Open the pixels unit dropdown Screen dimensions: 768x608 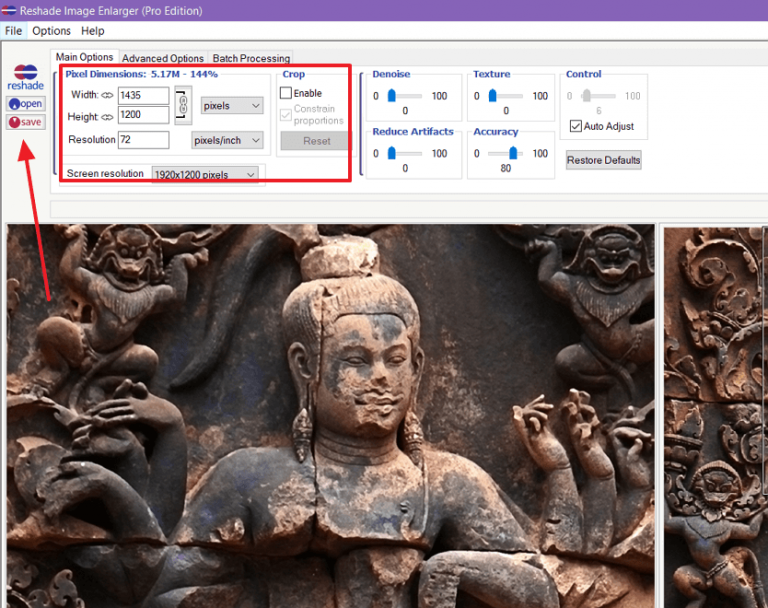(232, 105)
